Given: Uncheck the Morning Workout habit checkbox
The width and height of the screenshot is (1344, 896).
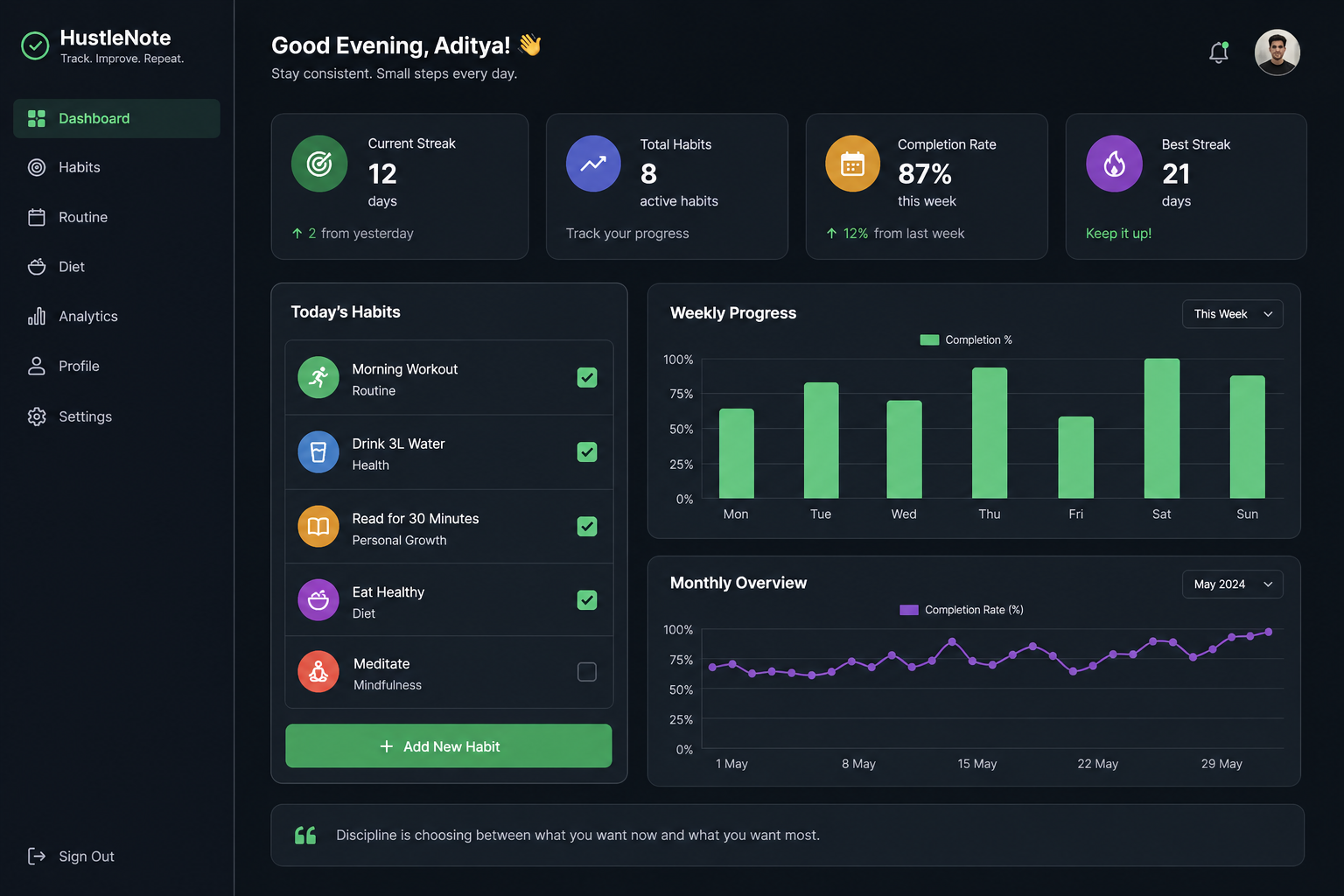Looking at the screenshot, I should pyautogui.click(x=587, y=377).
